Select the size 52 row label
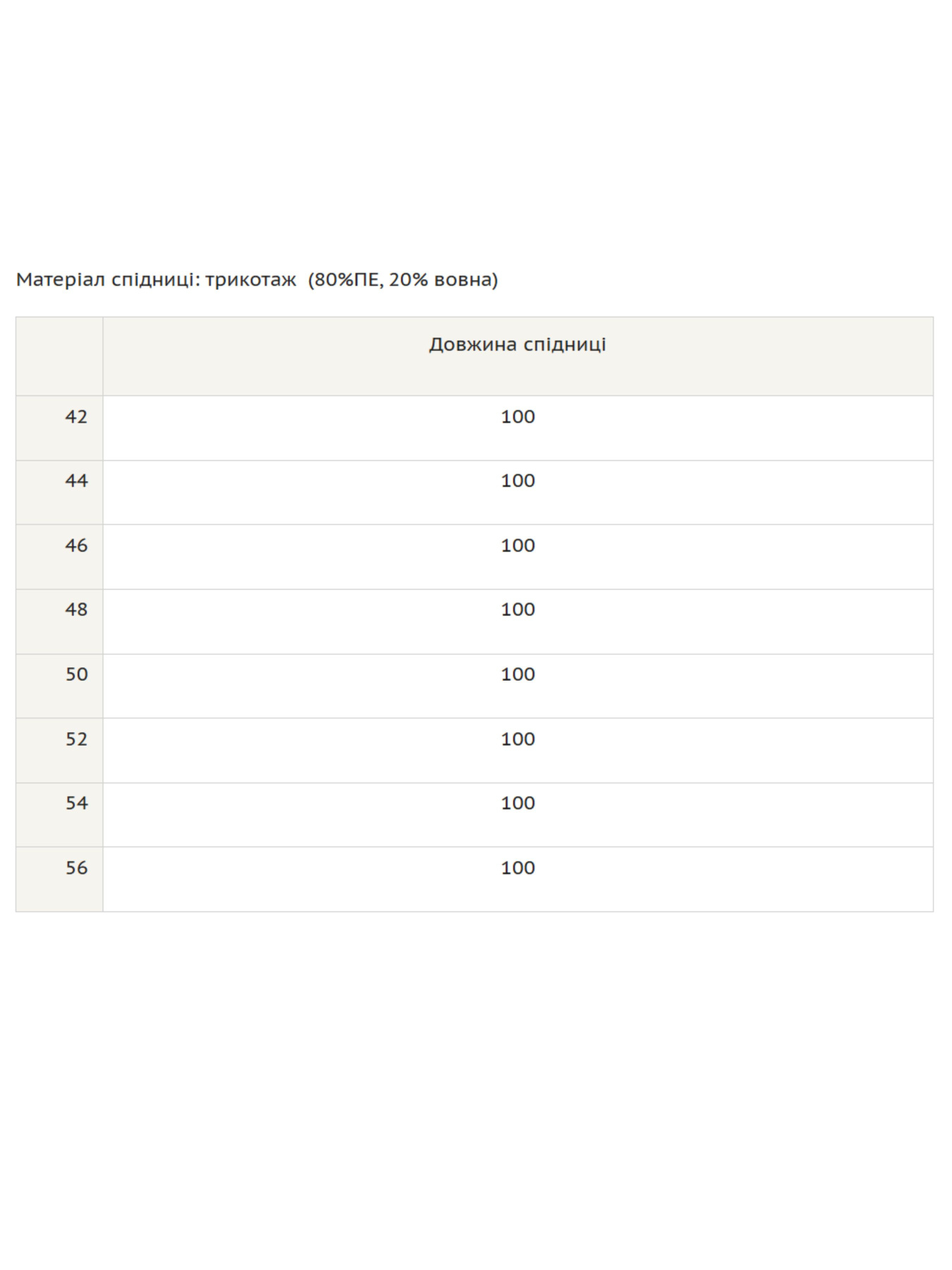Viewport: 952px width, 1270px height. pyautogui.click(x=76, y=739)
